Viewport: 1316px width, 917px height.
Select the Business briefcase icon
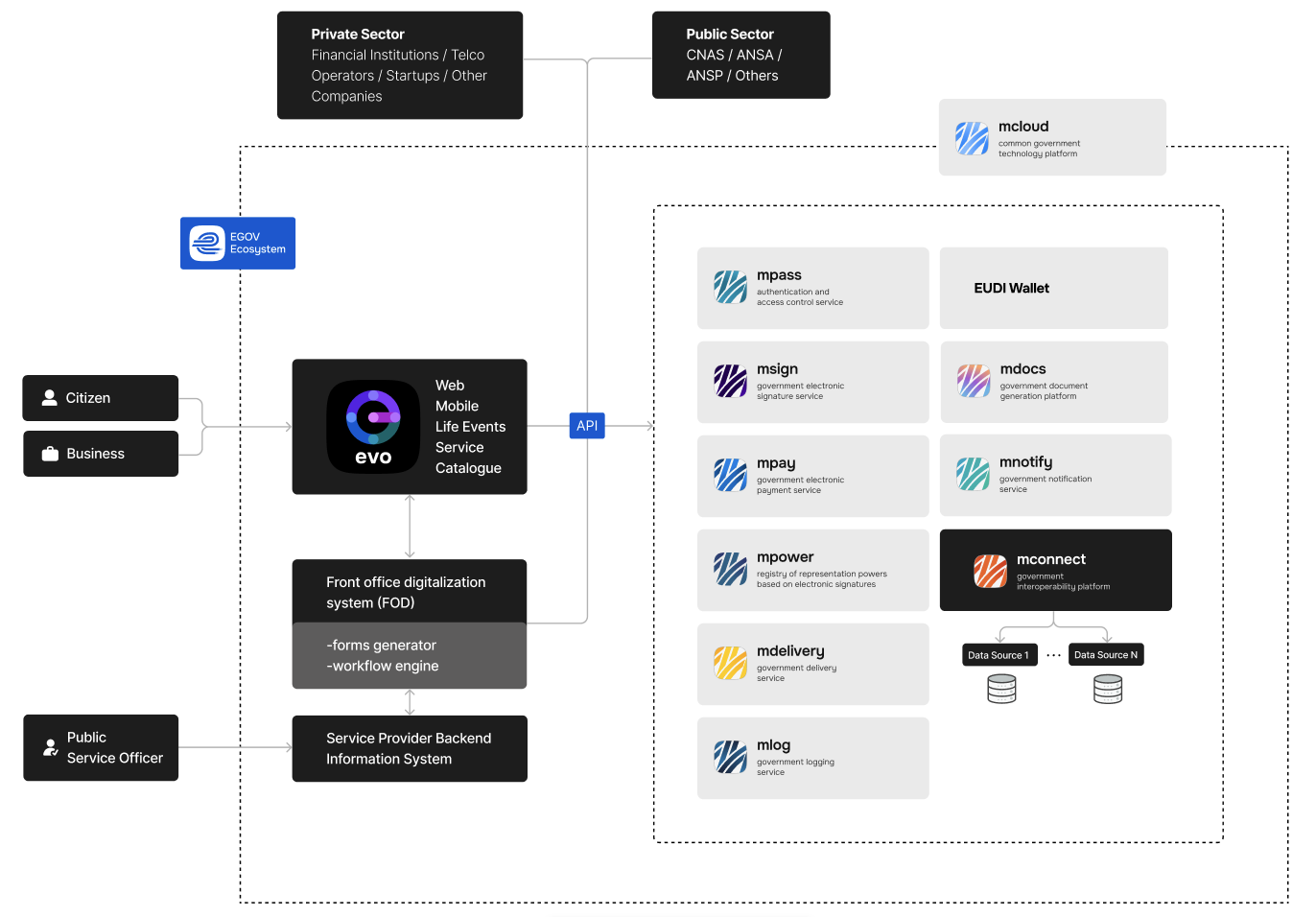point(50,453)
